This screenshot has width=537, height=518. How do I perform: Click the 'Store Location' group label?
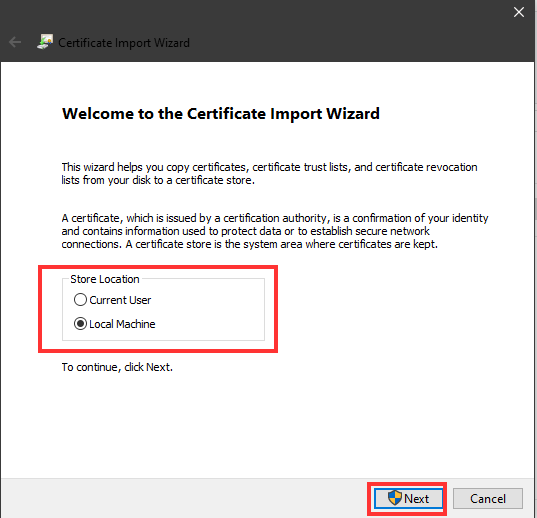105,279
